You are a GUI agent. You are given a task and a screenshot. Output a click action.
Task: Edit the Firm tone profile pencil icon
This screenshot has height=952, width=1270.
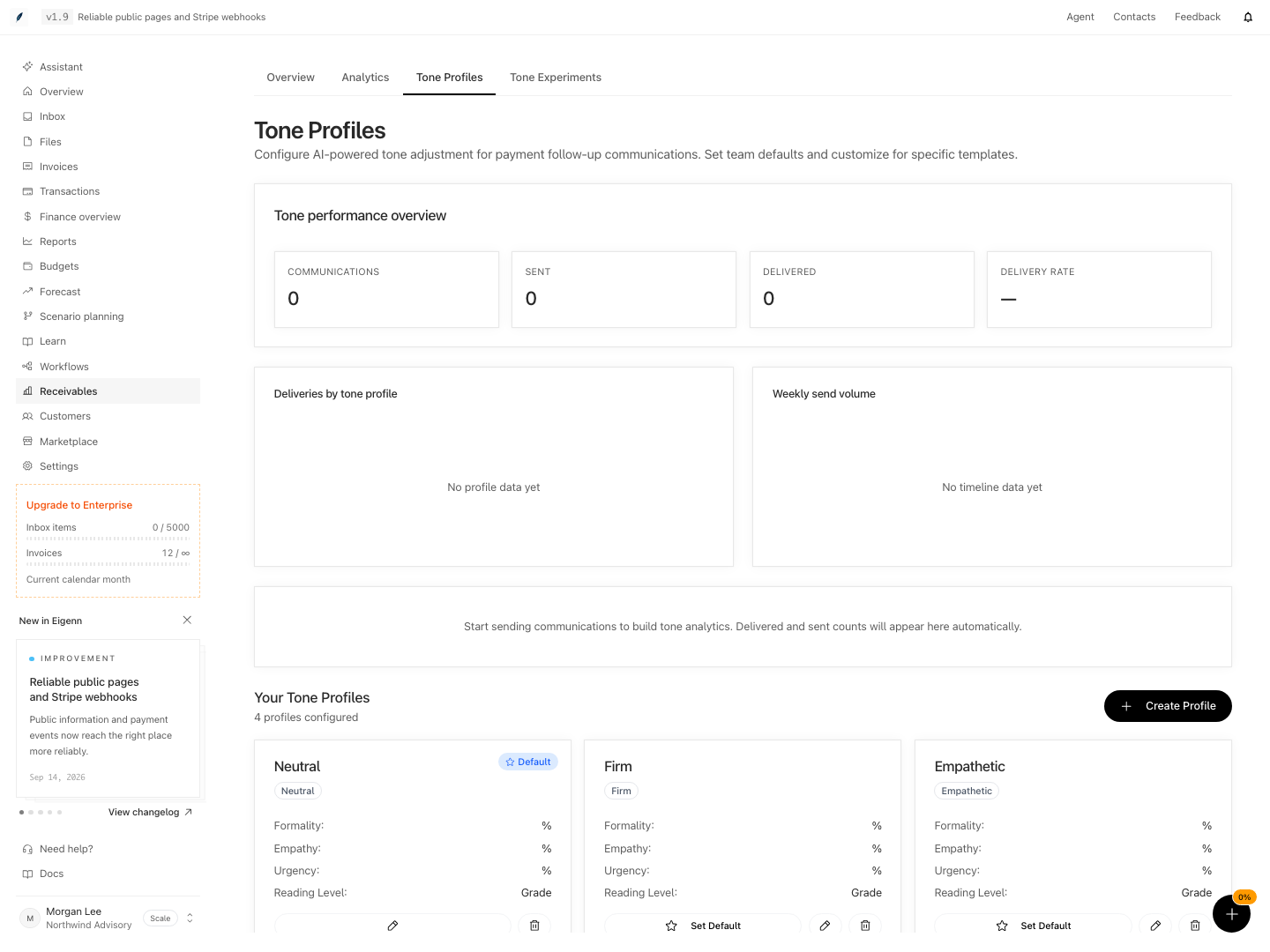tap(825, 926)
